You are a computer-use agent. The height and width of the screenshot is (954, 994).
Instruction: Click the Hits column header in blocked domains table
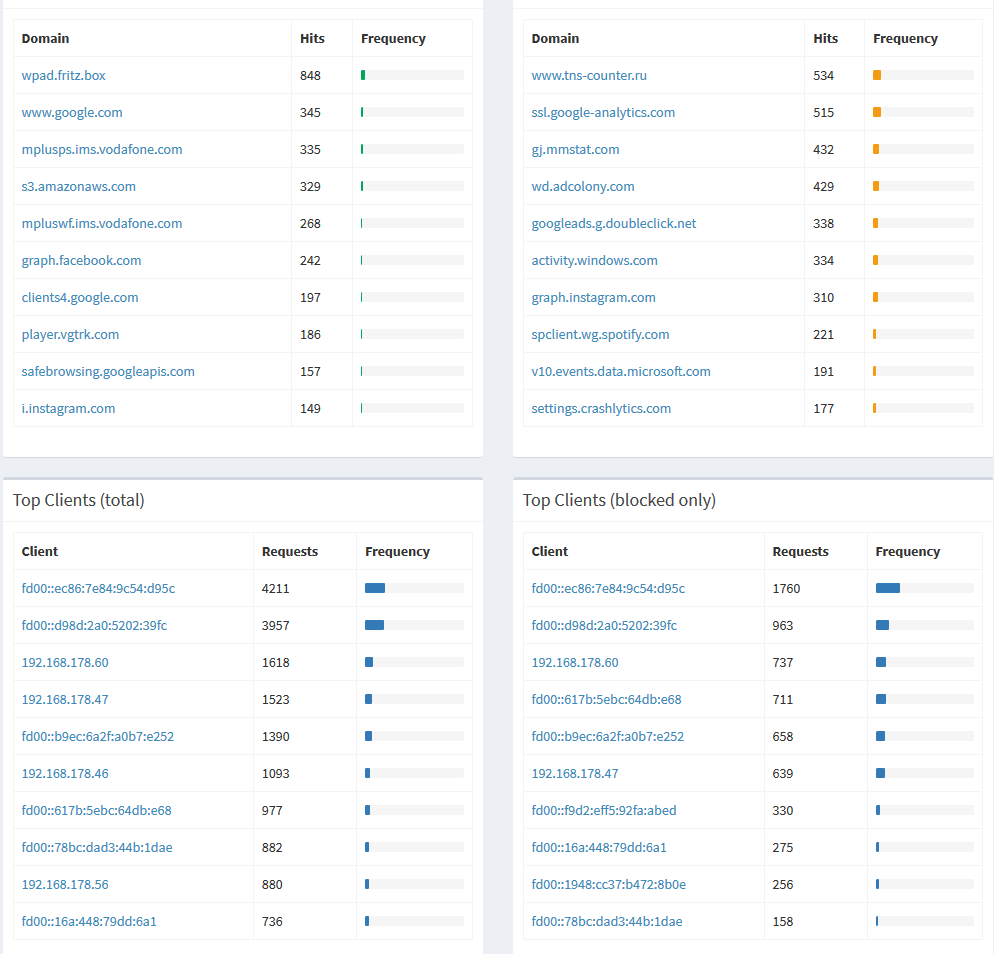pos(825,39)
